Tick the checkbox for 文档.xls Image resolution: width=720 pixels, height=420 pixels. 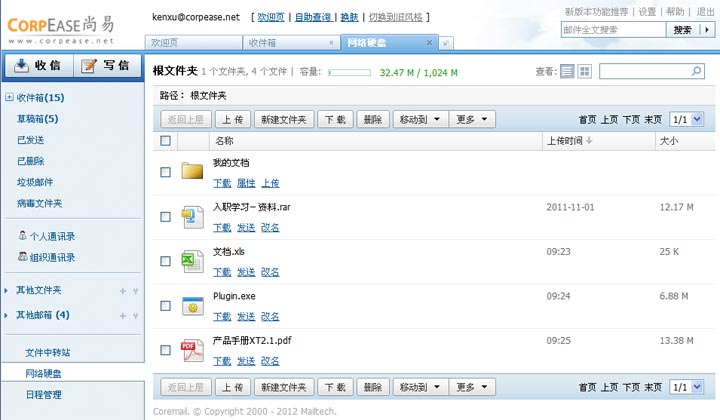point(166,262)
